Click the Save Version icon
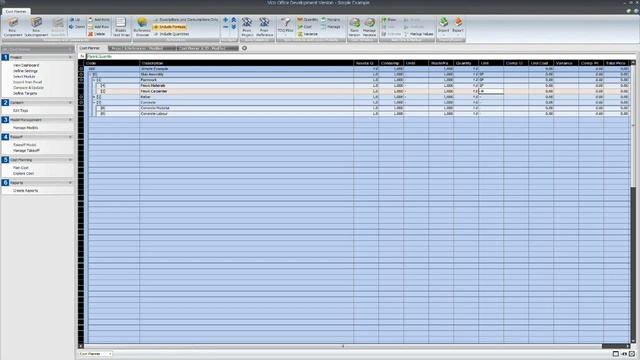Viewport: 640px width, 360px height. 354,27
